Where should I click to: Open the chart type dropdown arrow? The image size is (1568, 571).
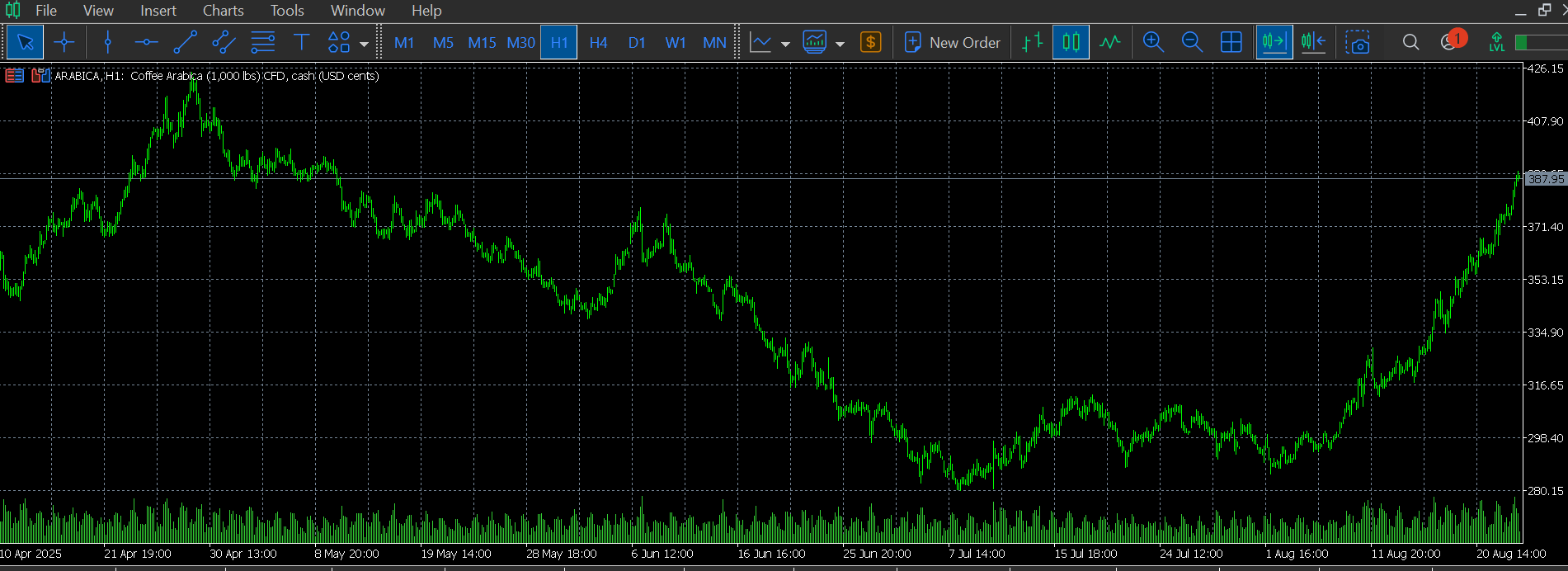pos(785,44)
